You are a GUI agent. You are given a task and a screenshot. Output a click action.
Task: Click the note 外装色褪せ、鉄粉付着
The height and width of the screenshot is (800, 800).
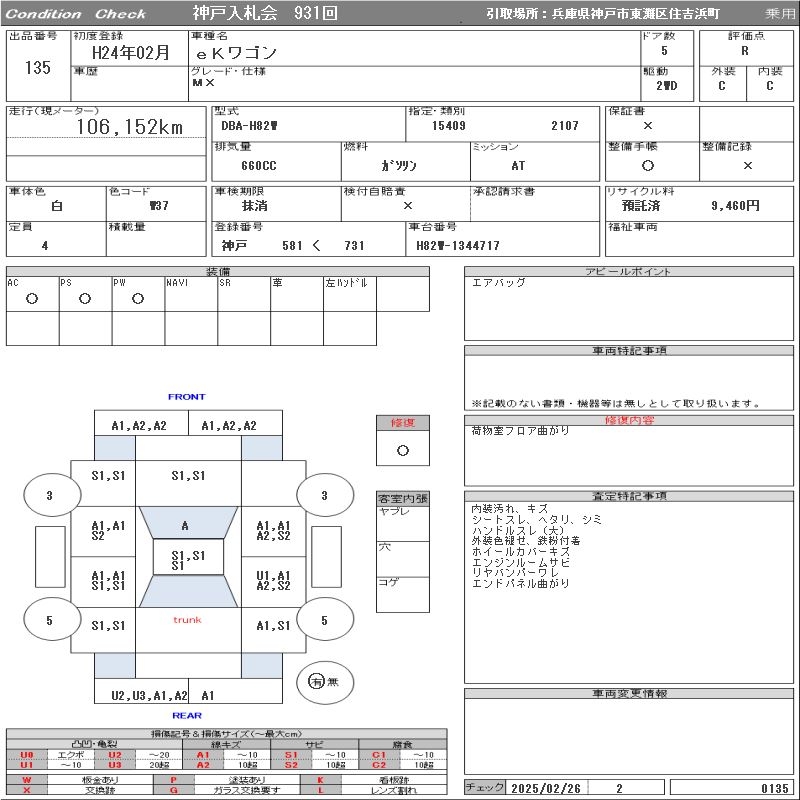coord(526,540)
